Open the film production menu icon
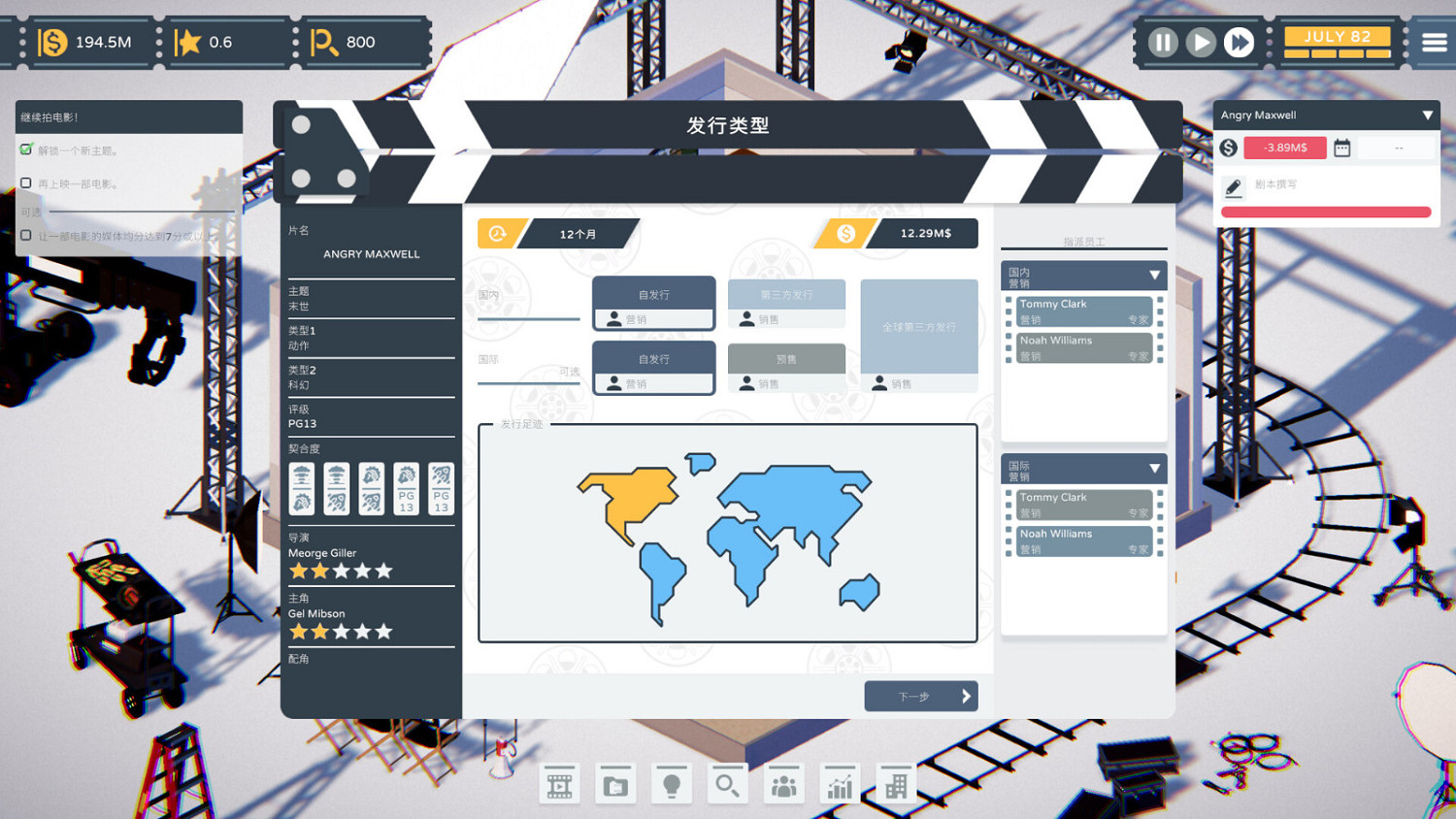Screen dimensions: 1456x819 click(559, 785)
